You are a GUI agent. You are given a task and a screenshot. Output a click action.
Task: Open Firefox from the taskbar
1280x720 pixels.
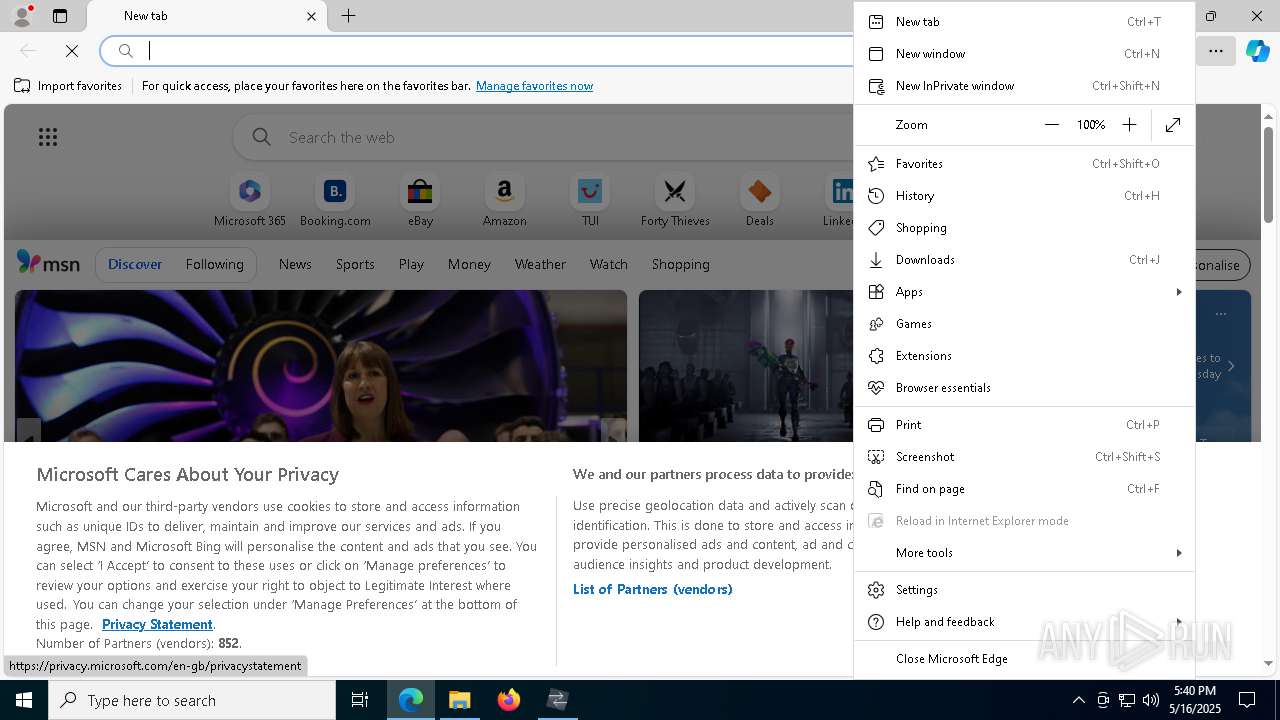509,700
